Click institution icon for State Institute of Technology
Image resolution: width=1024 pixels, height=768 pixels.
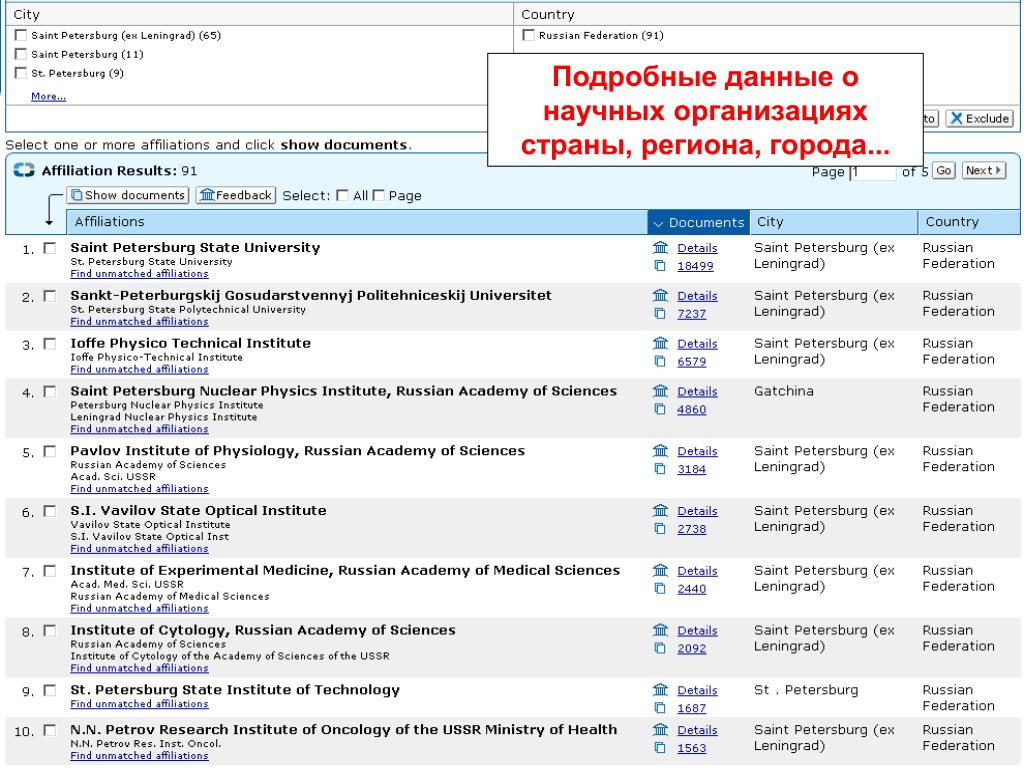point(660,690)
